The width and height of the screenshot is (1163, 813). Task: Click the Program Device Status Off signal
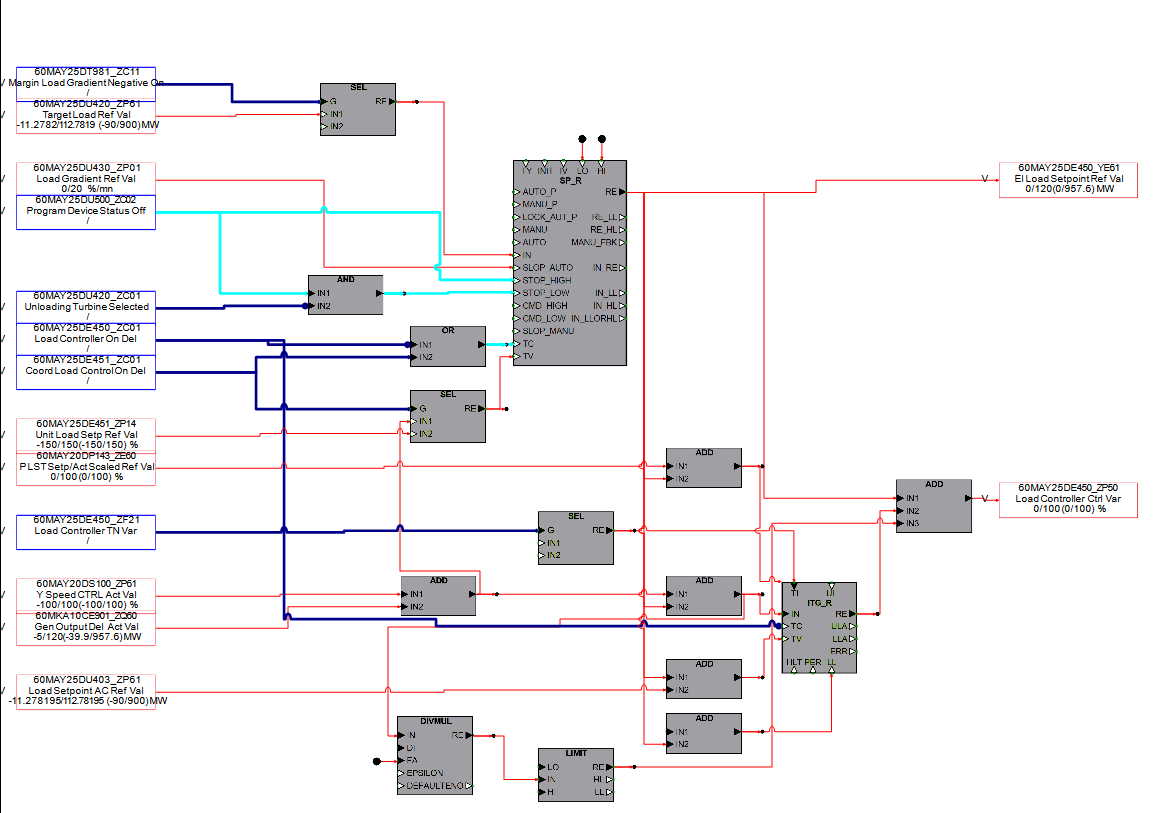[x=86, y=212]
